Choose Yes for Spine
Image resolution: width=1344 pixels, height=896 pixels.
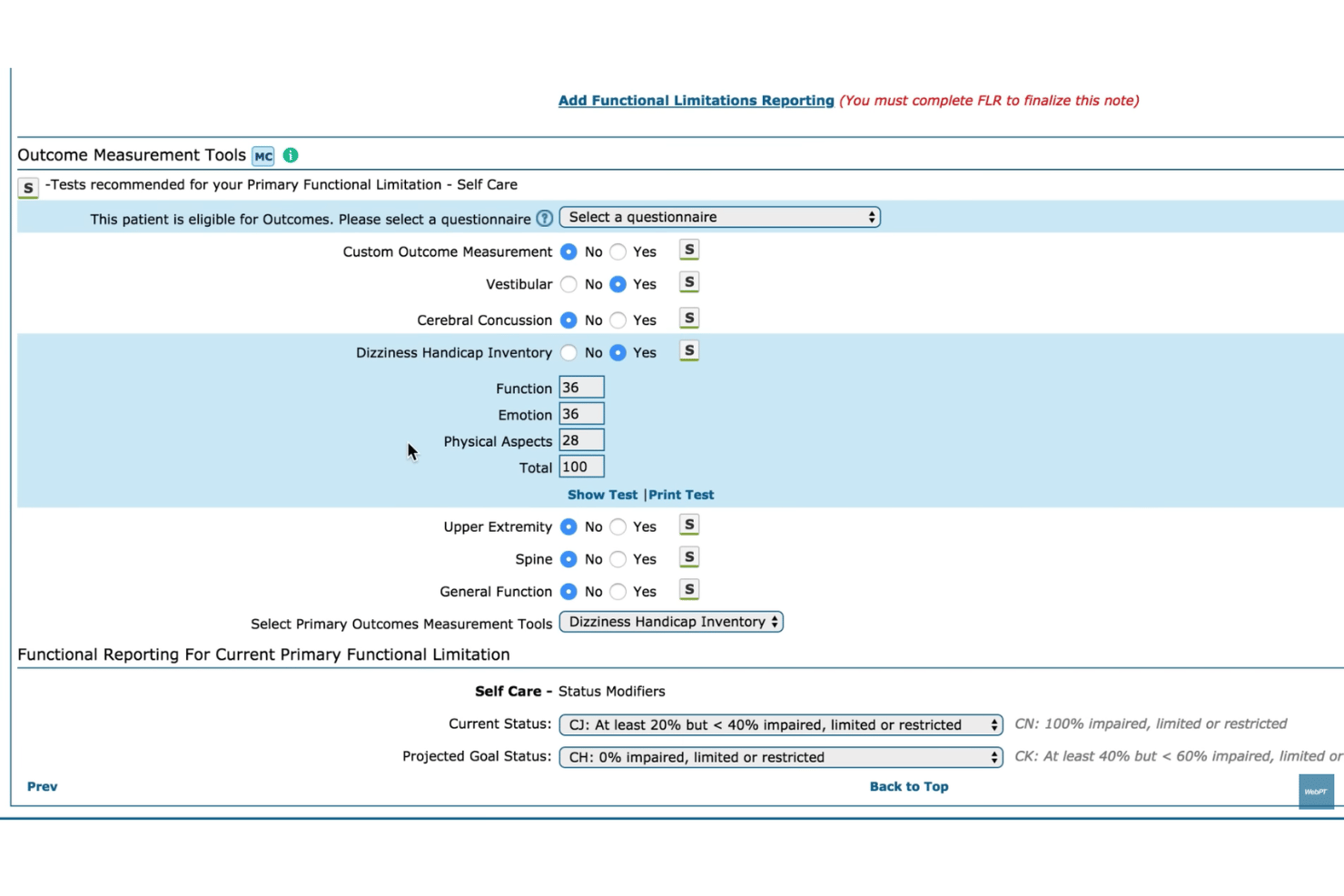click(618, 559)
